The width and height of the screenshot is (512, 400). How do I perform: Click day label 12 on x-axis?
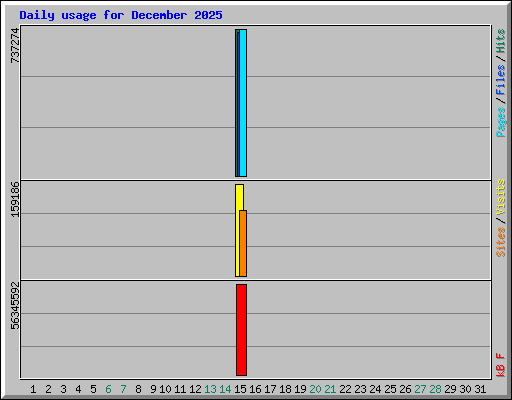click(x=195, y=389)
